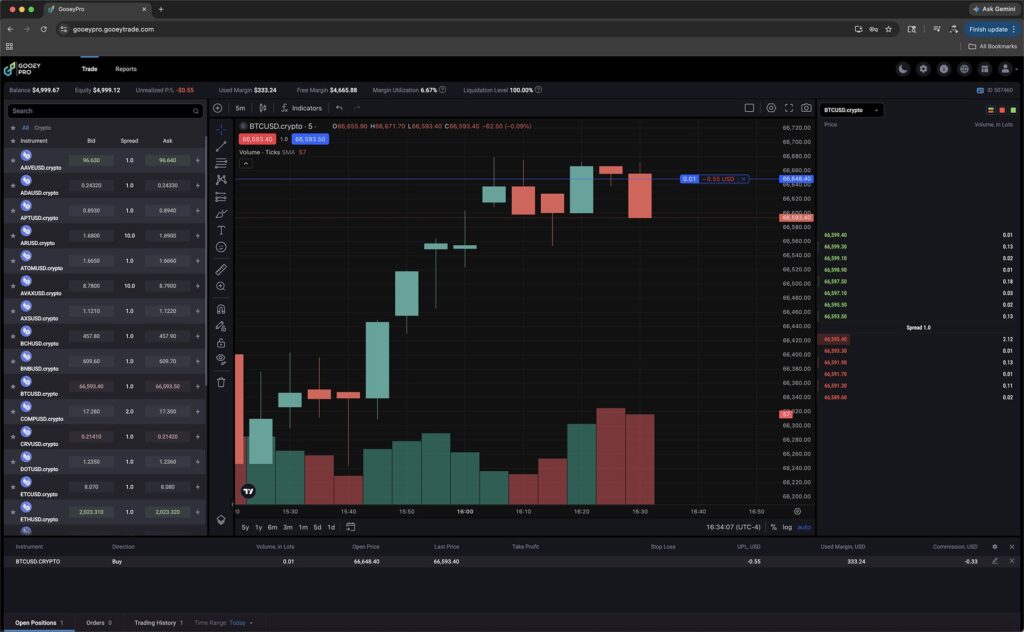Image resolution: width=1024 pixels, height=632 pixels.
Task: Enable auto scaling on the chart
Action: tap(804, 527)
